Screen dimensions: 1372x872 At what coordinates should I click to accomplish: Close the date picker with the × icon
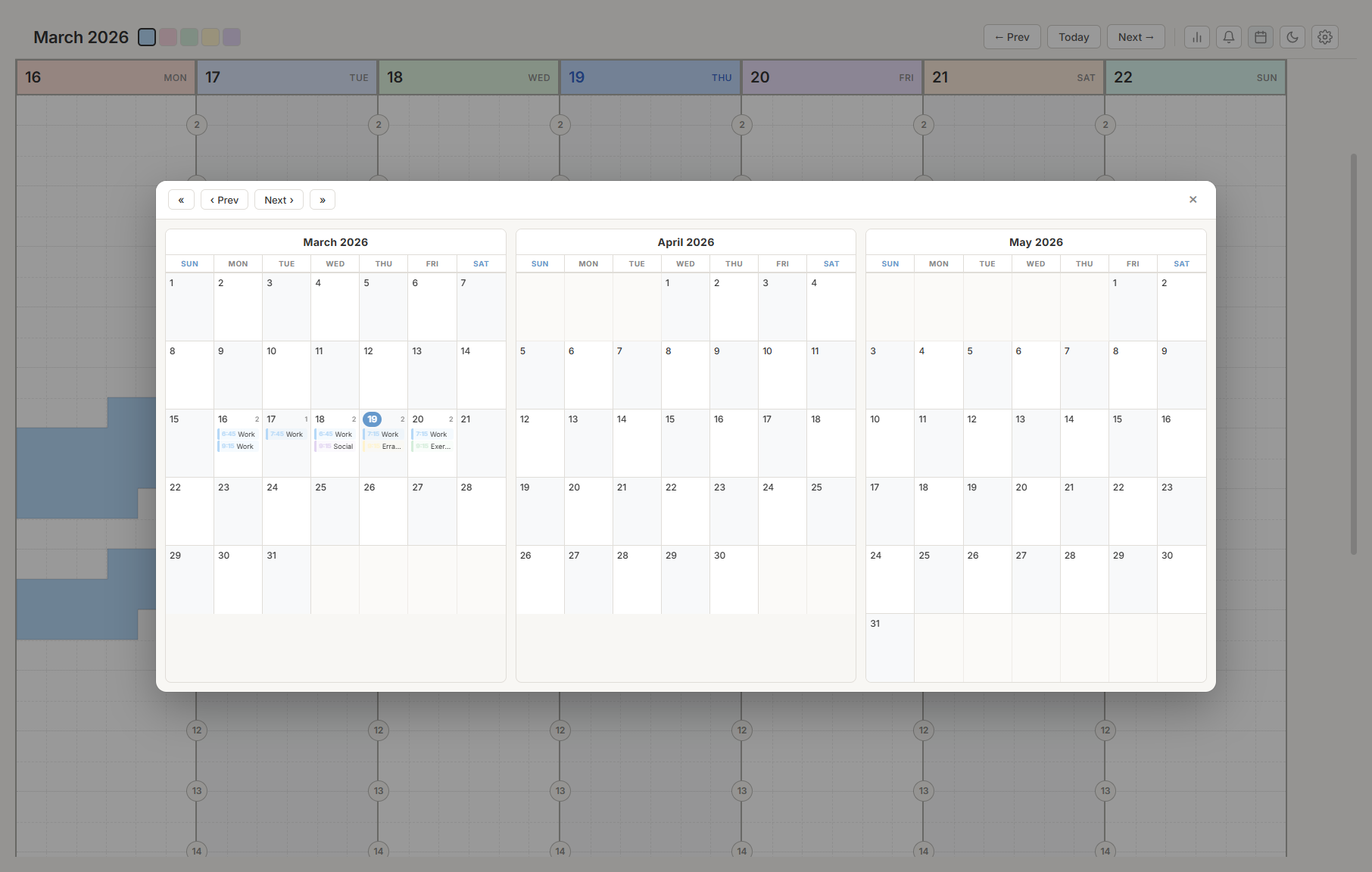pyautogui.click(x=1193, y=199)
